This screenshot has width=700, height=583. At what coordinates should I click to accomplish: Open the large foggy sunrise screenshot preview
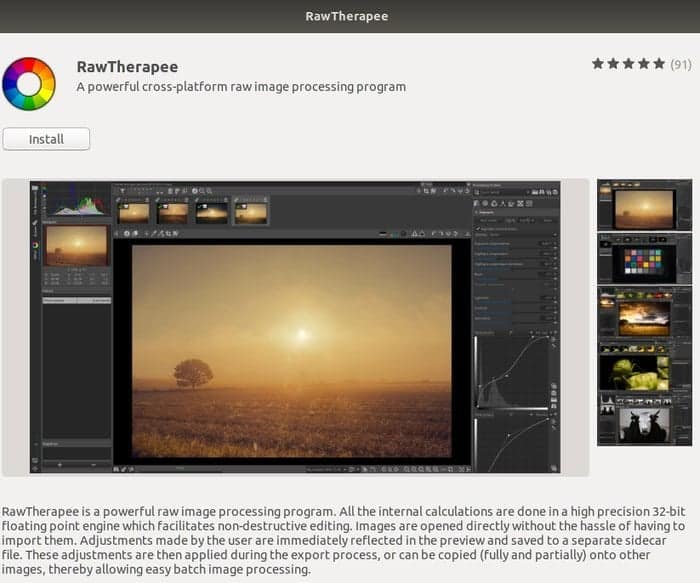[295, 327]
